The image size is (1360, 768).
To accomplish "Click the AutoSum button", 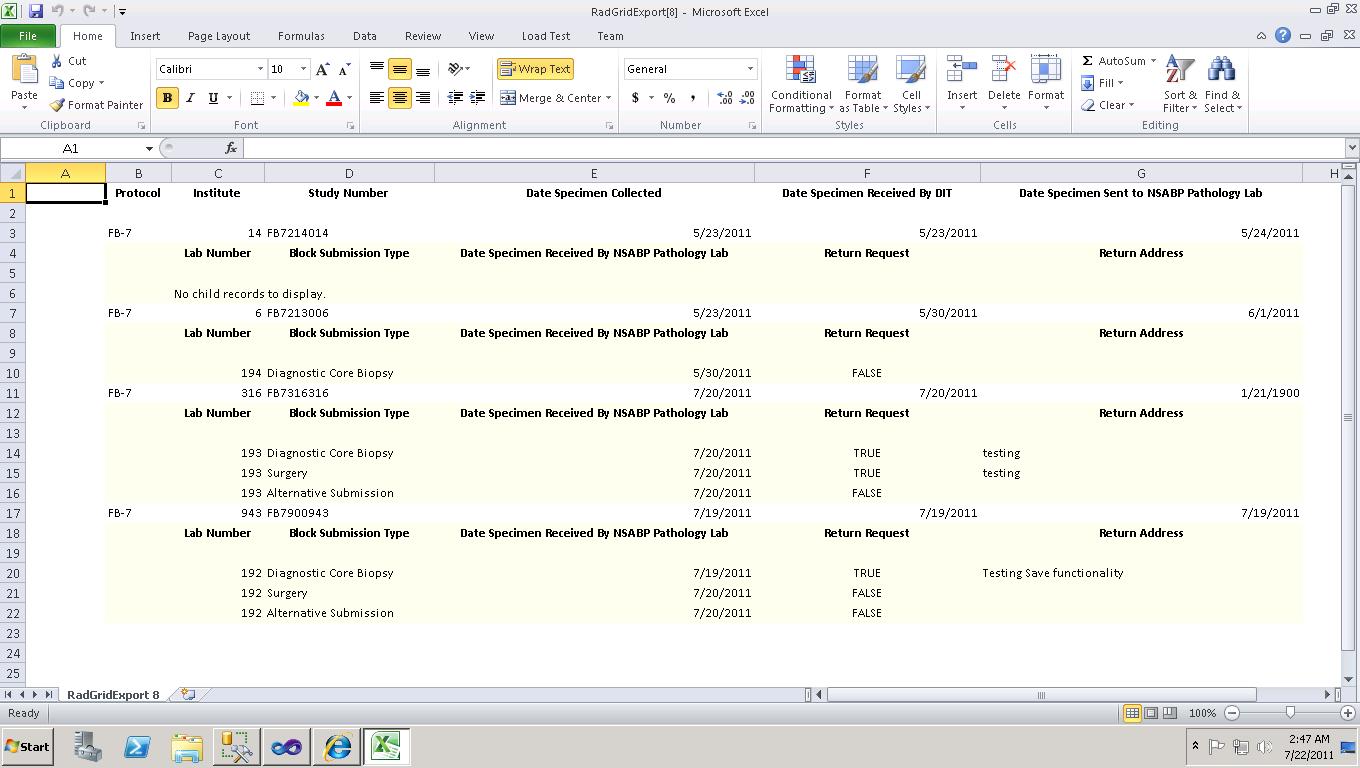I will pyautogui.click(x=1113, y=61).
